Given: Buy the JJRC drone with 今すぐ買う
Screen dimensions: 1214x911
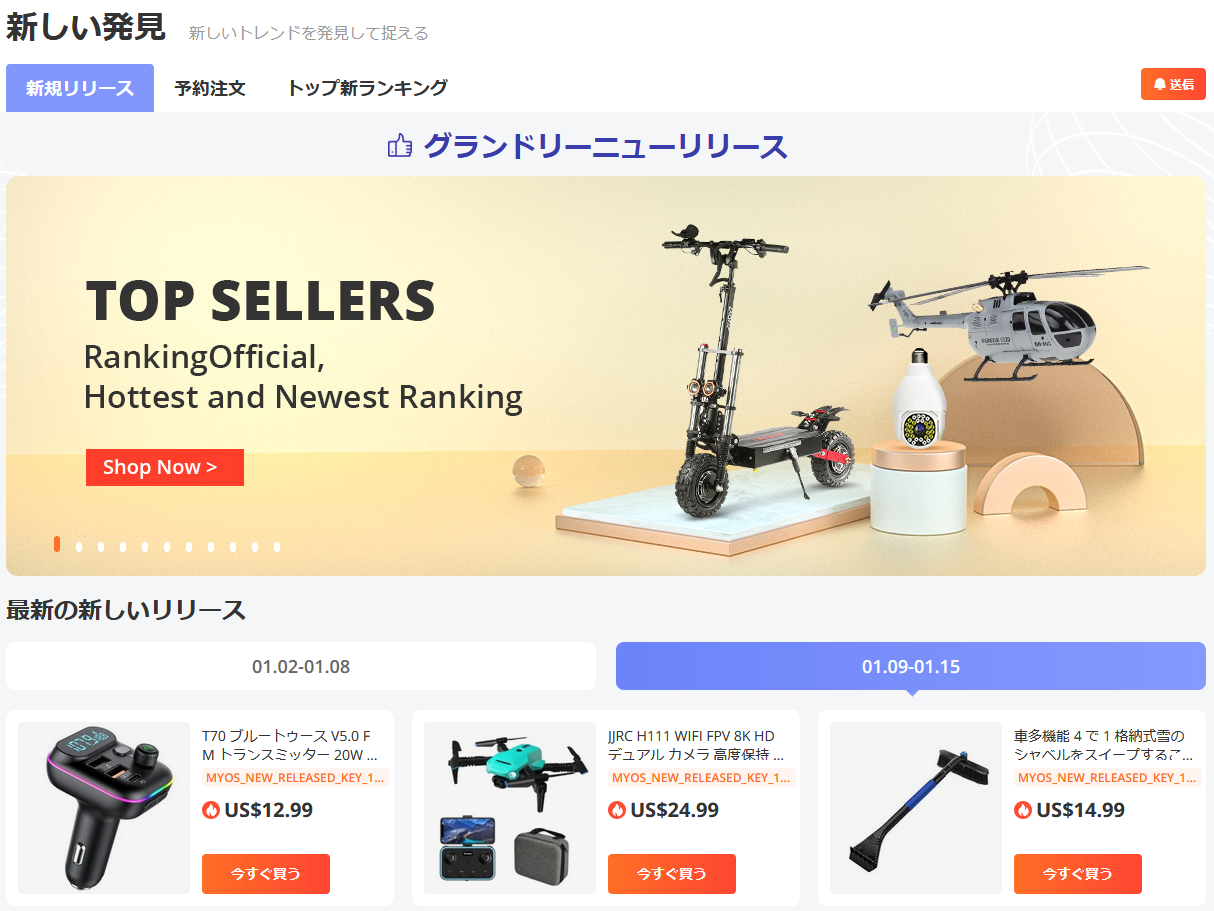Looking at the screenshot, I should (672, 874).
